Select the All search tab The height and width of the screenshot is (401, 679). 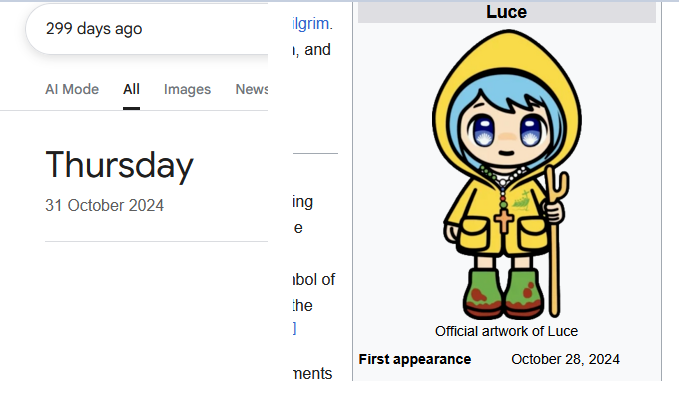click(131, 89)
